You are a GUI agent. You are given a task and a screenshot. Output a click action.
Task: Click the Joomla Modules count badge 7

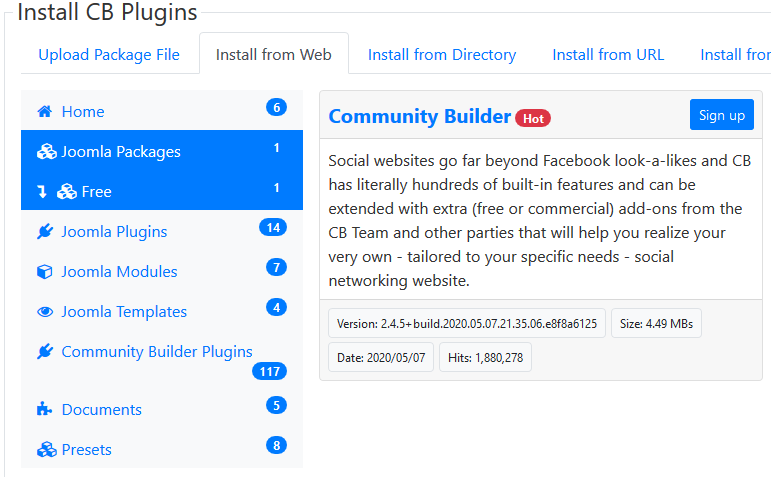pyautogui.click(x=276, y=268)
